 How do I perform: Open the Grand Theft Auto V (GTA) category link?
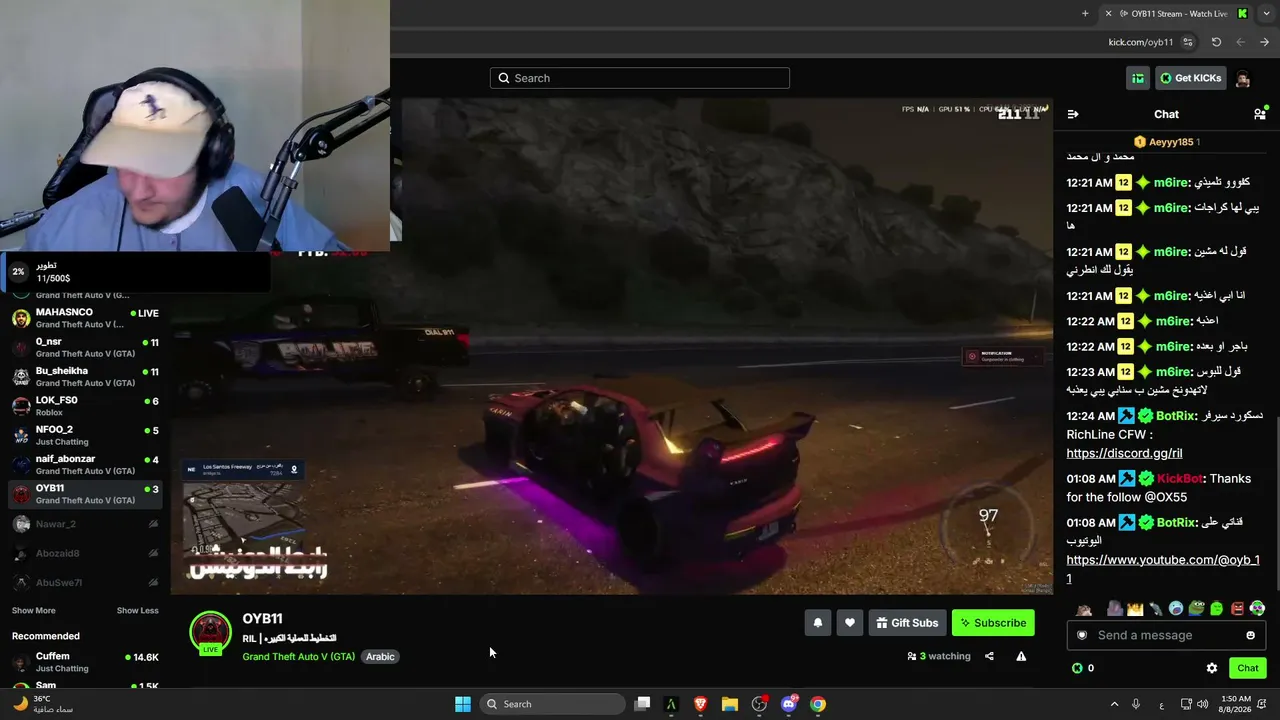point(298,657)
